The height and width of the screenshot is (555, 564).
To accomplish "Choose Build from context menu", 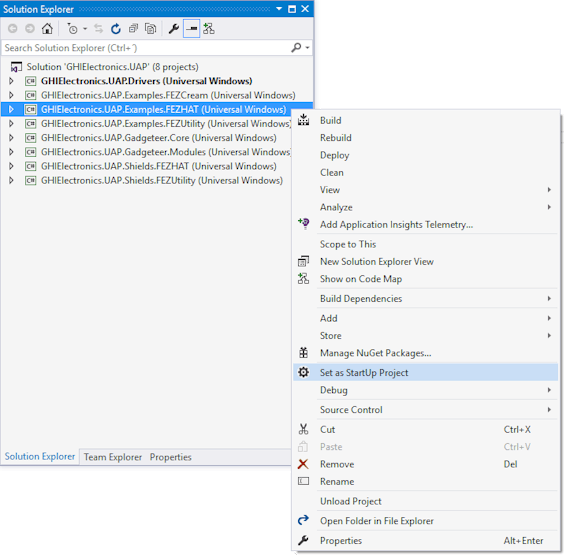I will pyautogui.click(x=426, y=120).
